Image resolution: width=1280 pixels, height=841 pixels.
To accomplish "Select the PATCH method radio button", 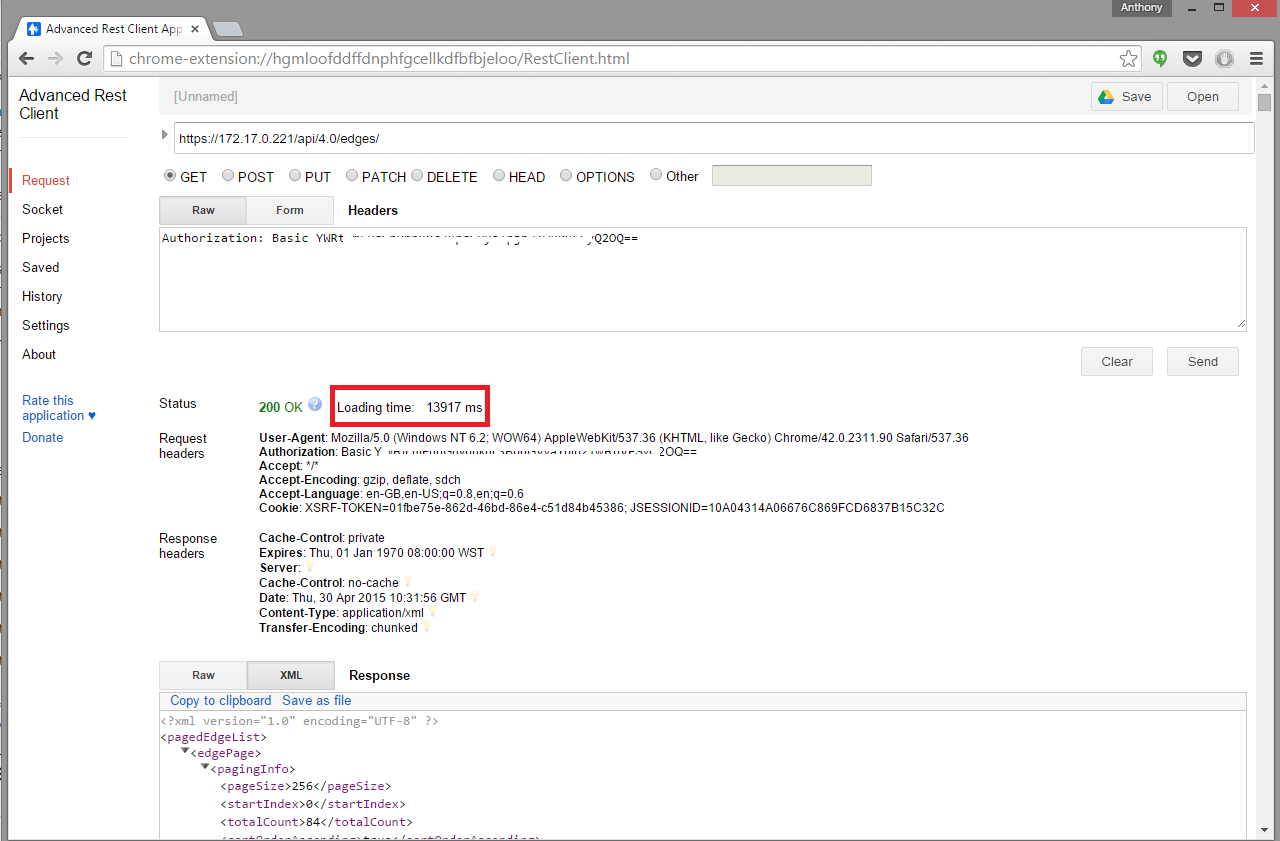I will tap(352, 175).
